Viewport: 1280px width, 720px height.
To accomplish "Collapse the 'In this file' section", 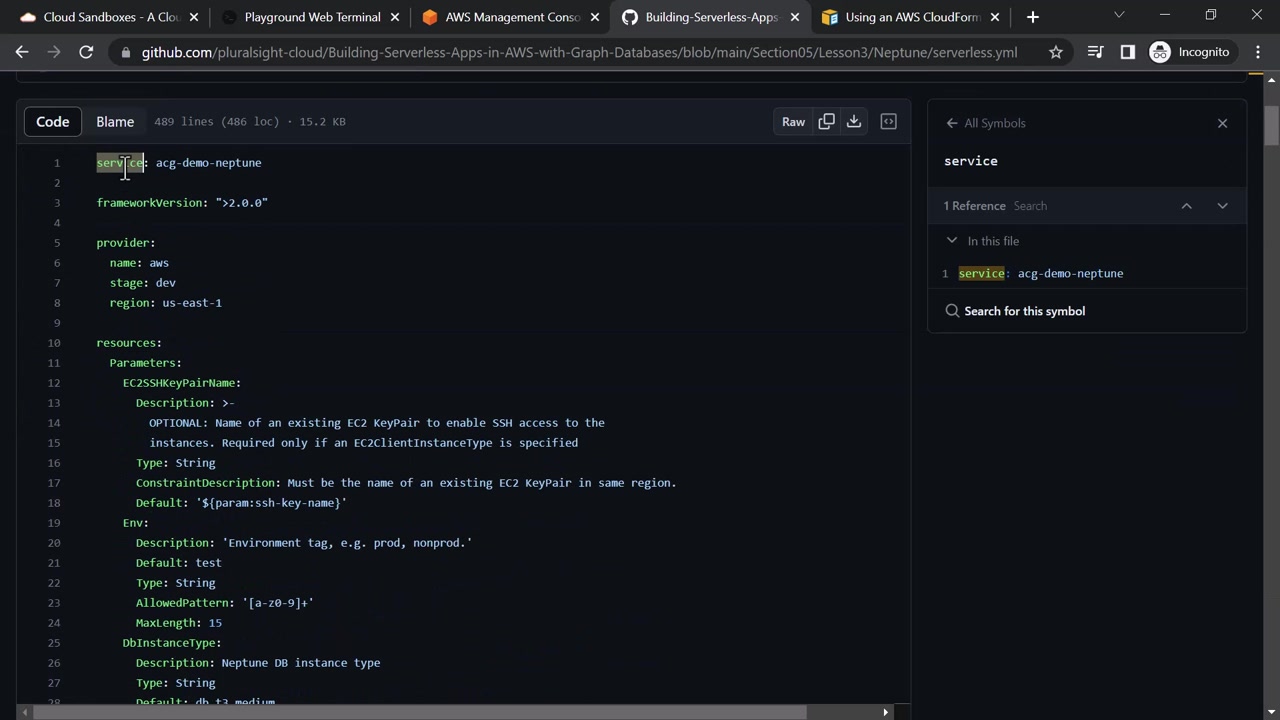I will [x=952, y=241].
